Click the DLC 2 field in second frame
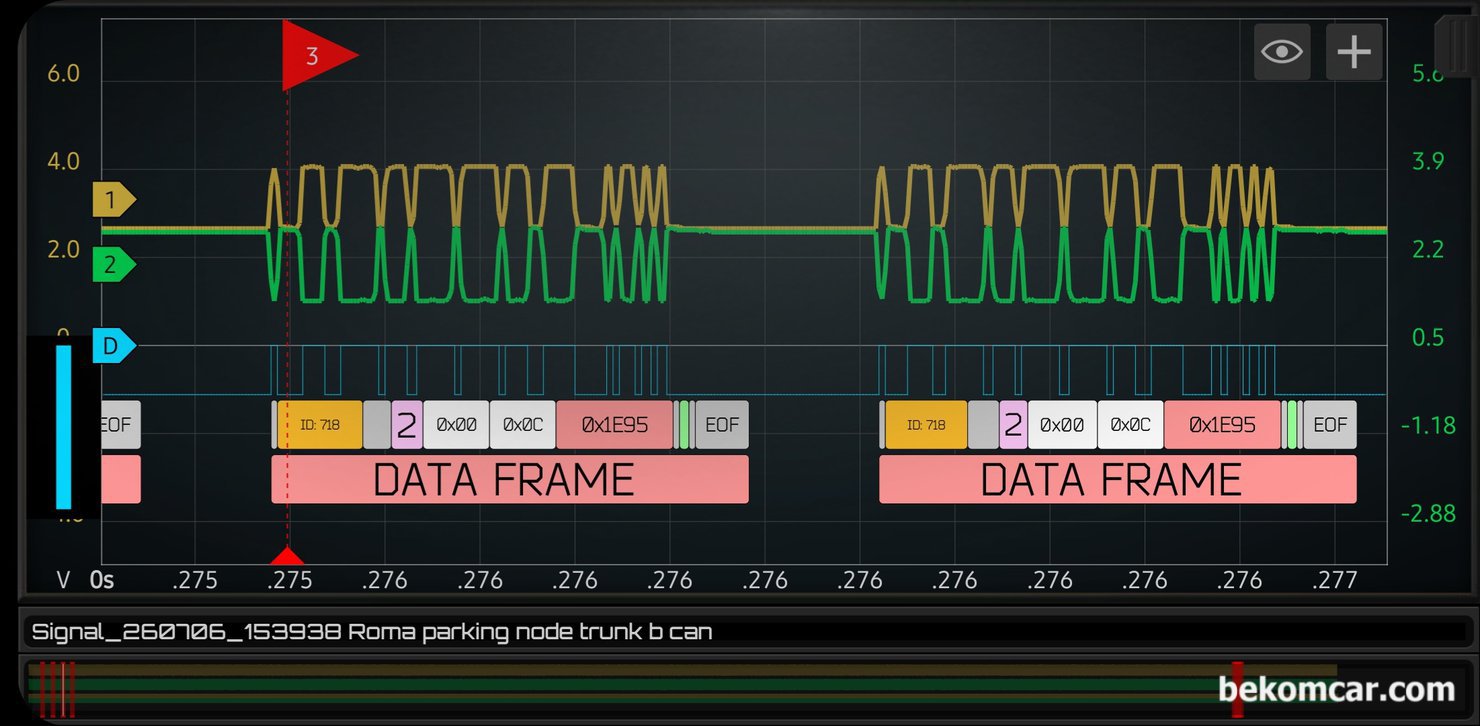Screen dimensions: 1480x726 coord(1013,425)
